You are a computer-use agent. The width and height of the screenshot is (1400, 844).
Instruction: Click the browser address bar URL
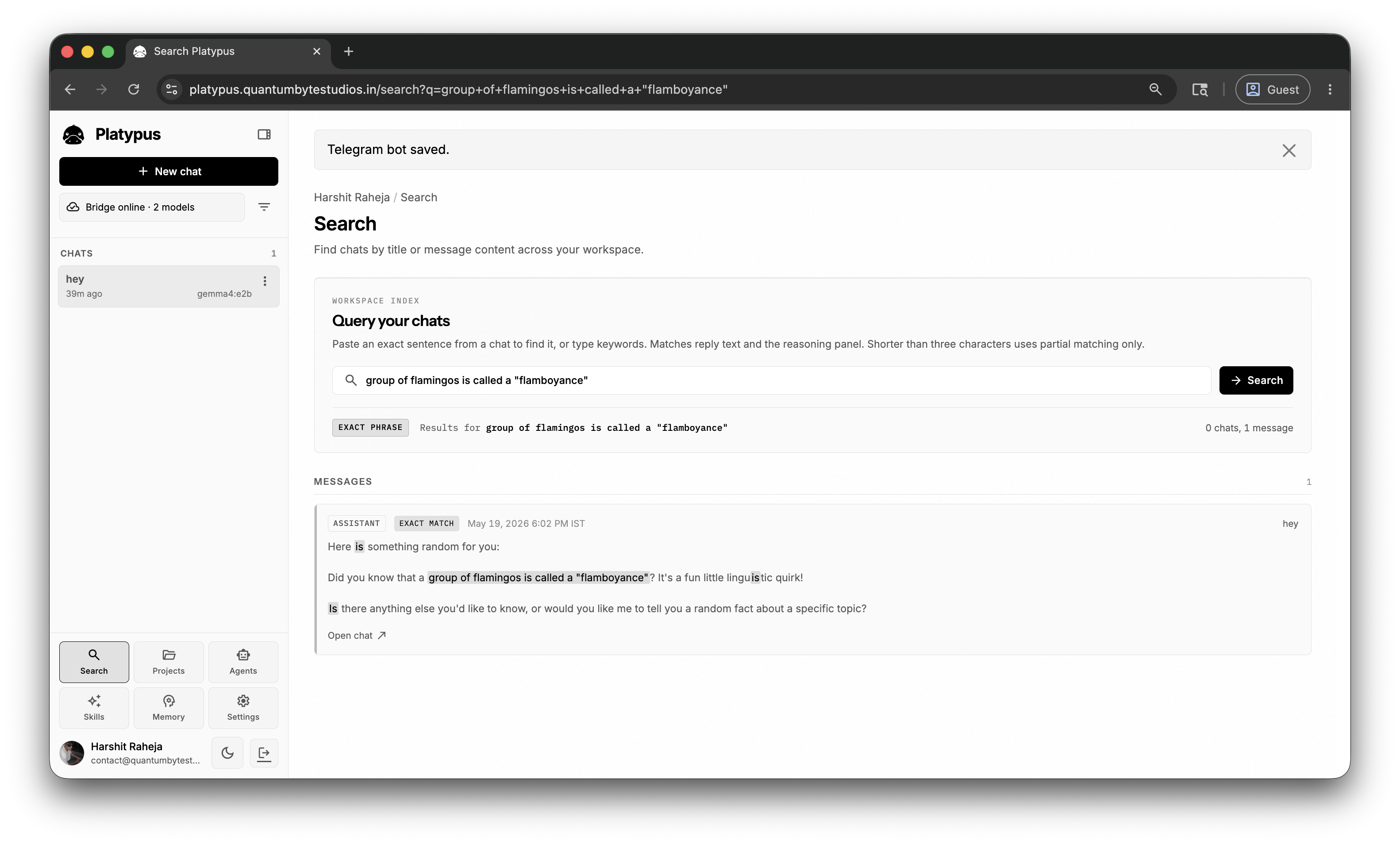[x=458, y=89]
